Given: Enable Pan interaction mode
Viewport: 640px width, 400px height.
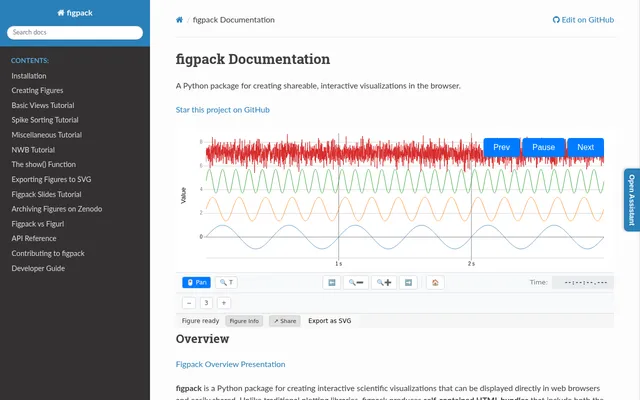Looking at the screenshot, I should 196,282.
